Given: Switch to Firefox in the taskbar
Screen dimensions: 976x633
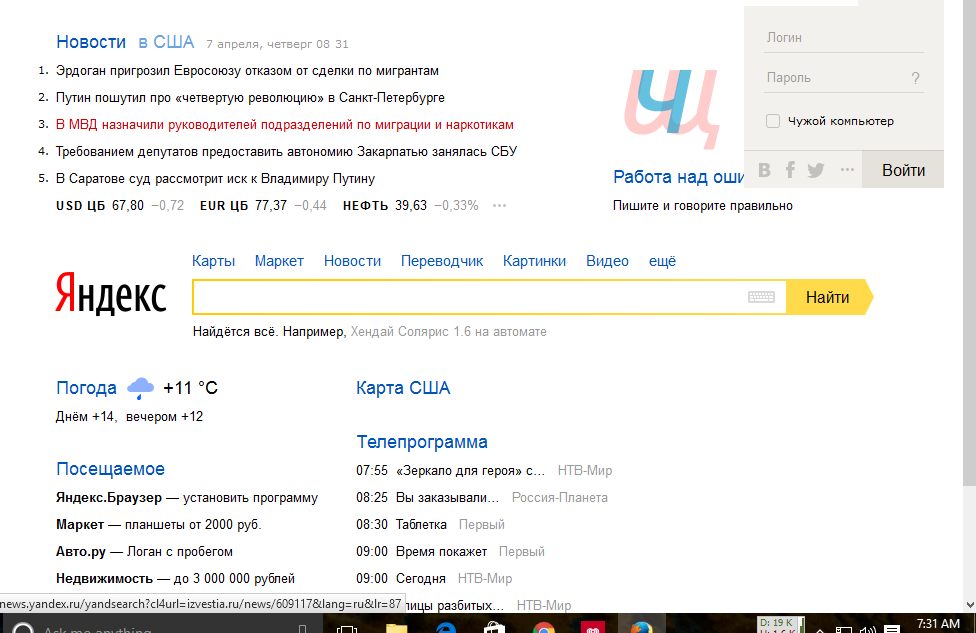Looking at the screenshot, I should [641, 626].
